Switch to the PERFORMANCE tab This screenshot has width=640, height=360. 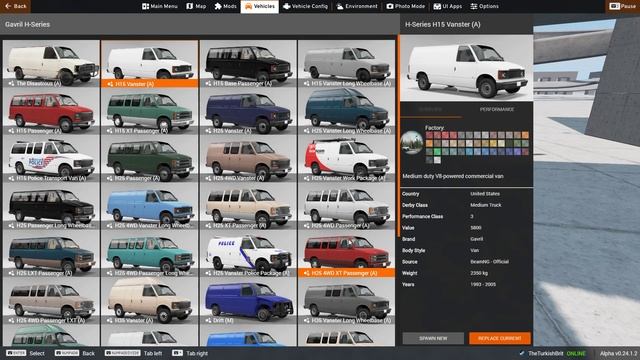tap(497, 109)
